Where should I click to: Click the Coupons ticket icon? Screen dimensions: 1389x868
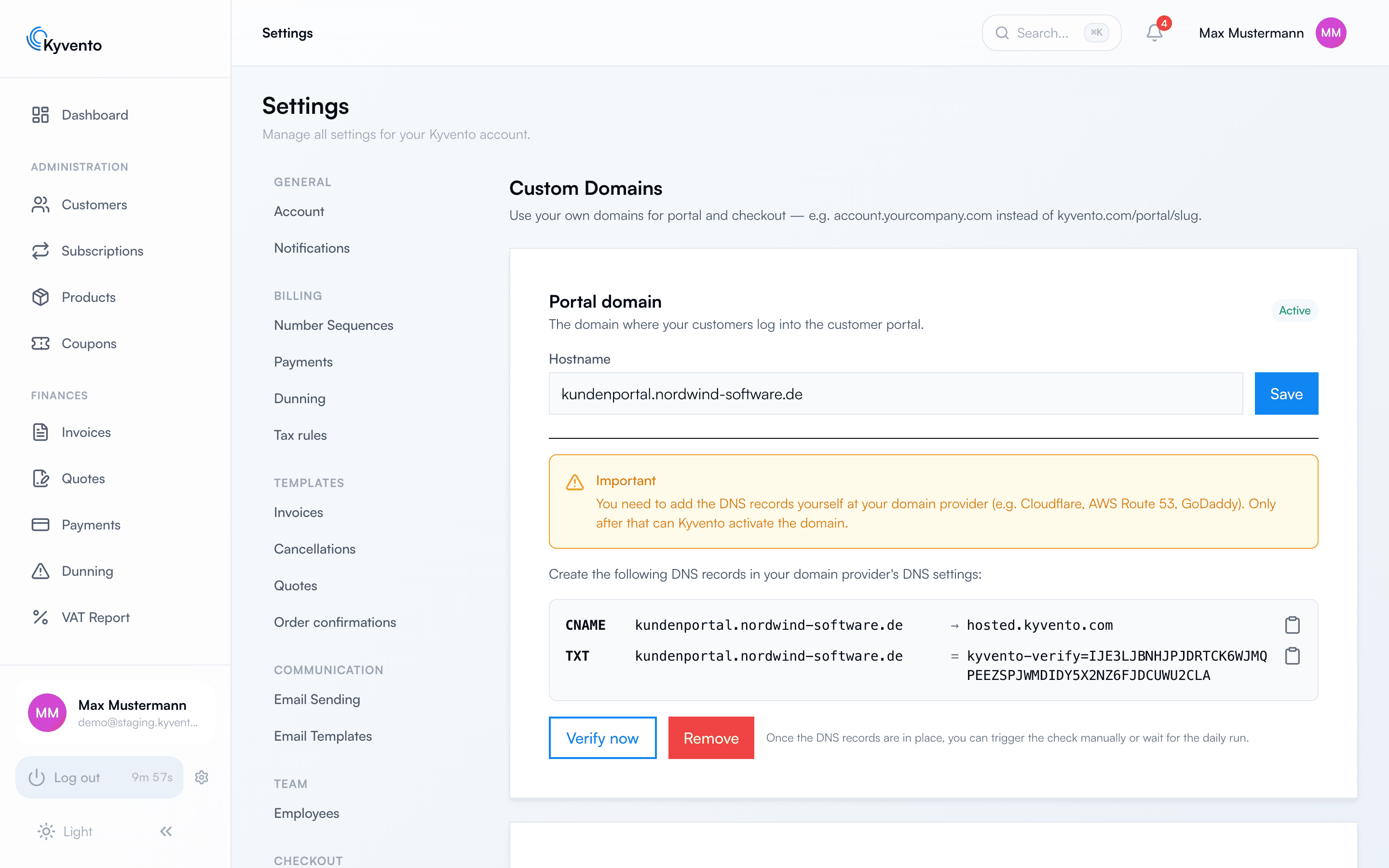[x=40, y=343]
